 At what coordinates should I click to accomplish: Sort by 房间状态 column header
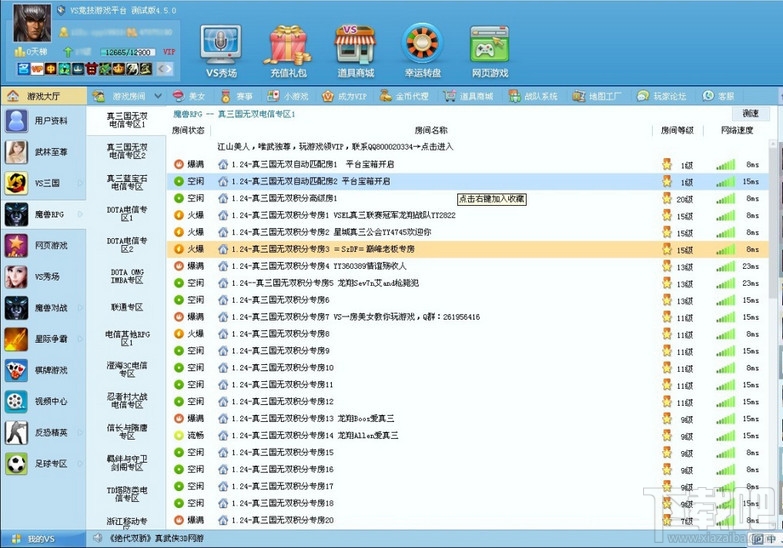pyautogui.click(x=188, y=130)
